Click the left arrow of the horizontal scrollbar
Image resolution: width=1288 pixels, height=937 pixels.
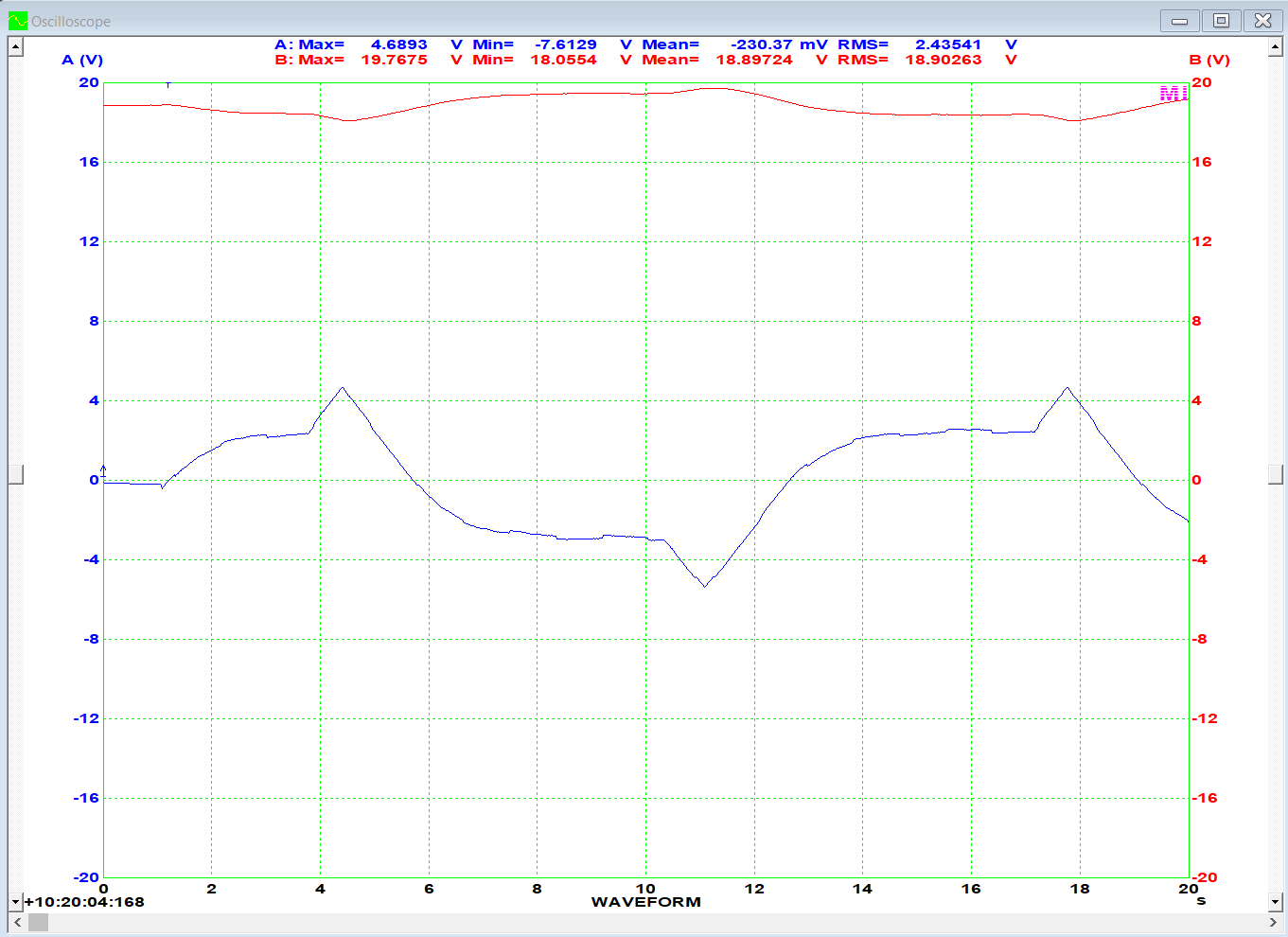click(17, 922)
